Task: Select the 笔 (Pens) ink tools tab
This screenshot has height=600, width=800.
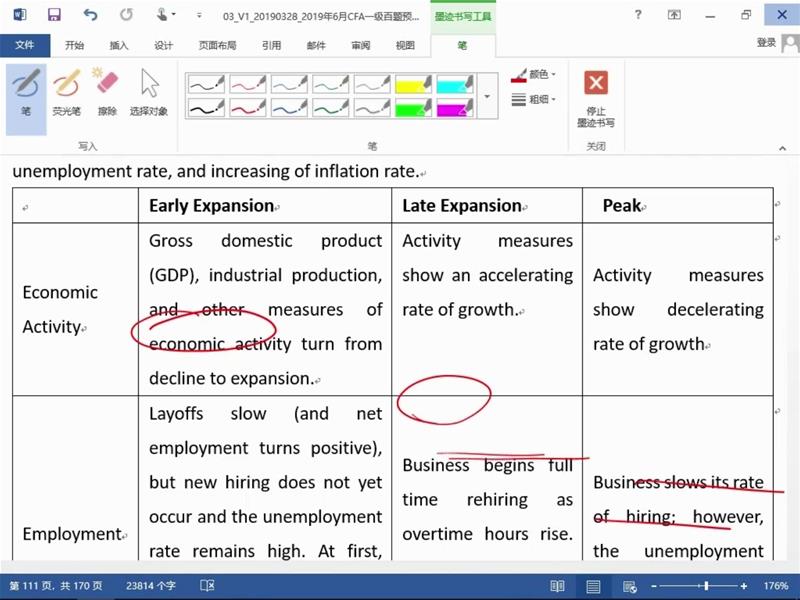Action: 462,45
